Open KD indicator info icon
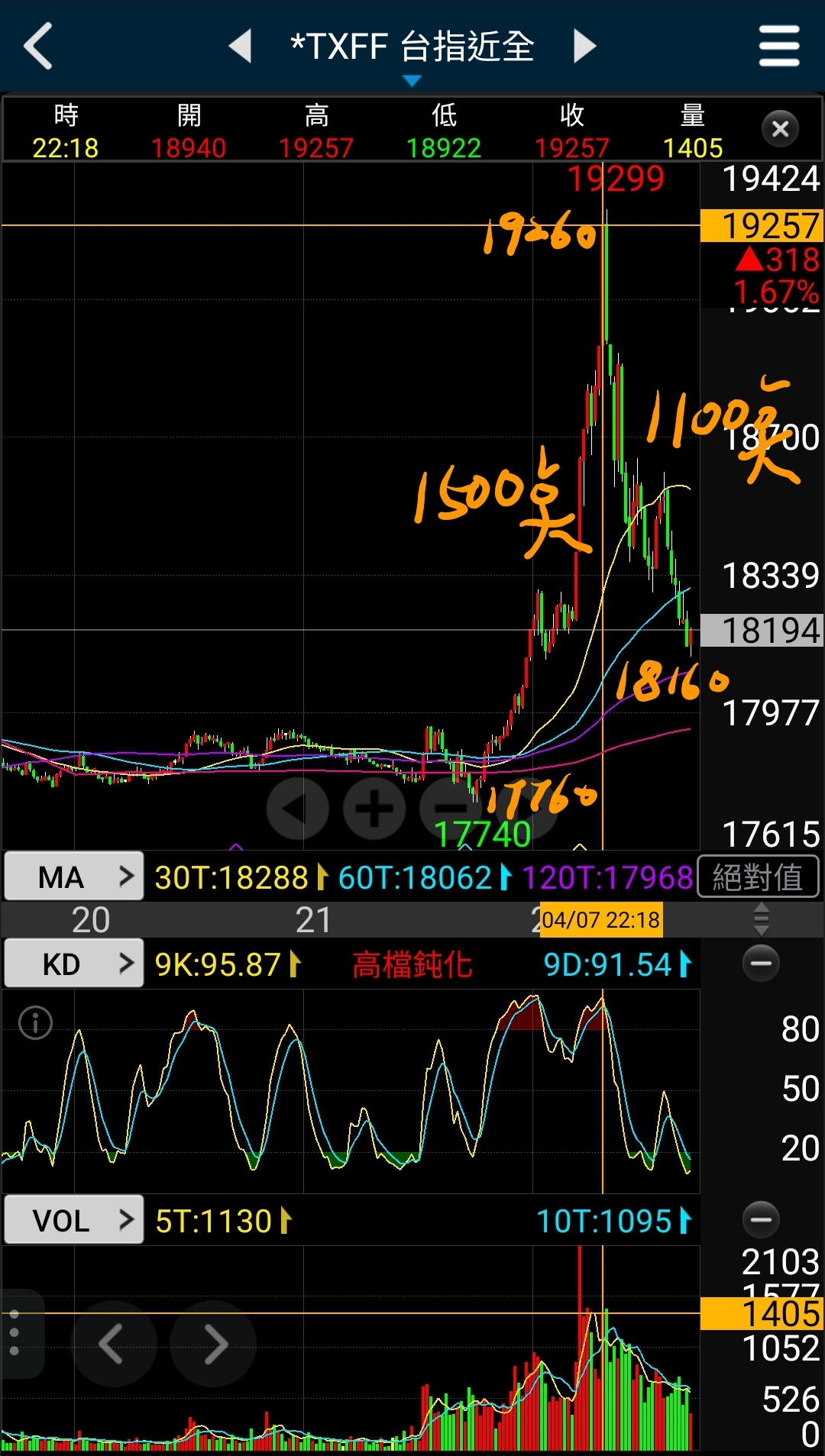Viewport: 825px width, 1456px height. pyautogui.click(x=36, y=1022)
